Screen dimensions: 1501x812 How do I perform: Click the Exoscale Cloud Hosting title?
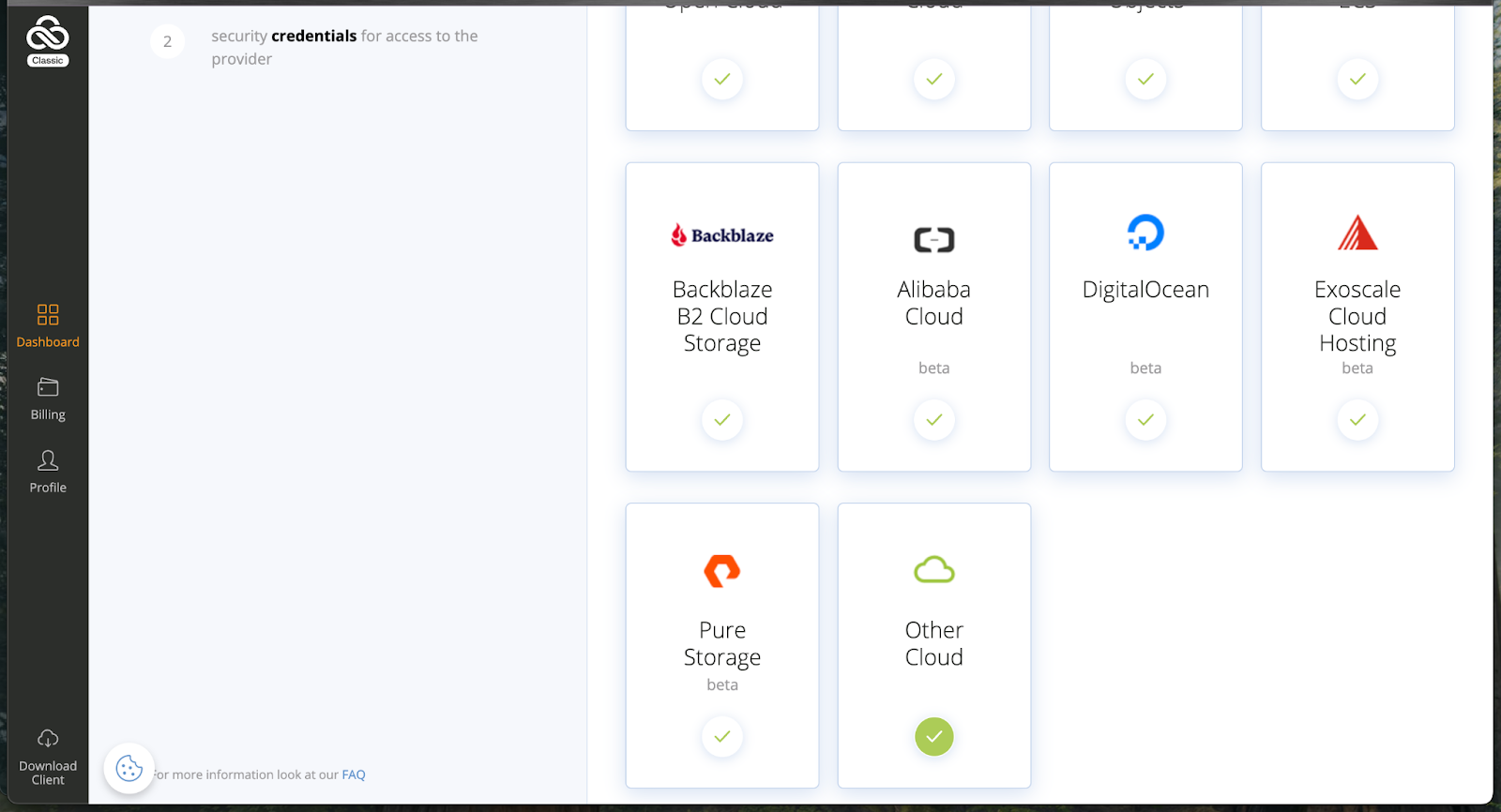[x=1357, y=317]
